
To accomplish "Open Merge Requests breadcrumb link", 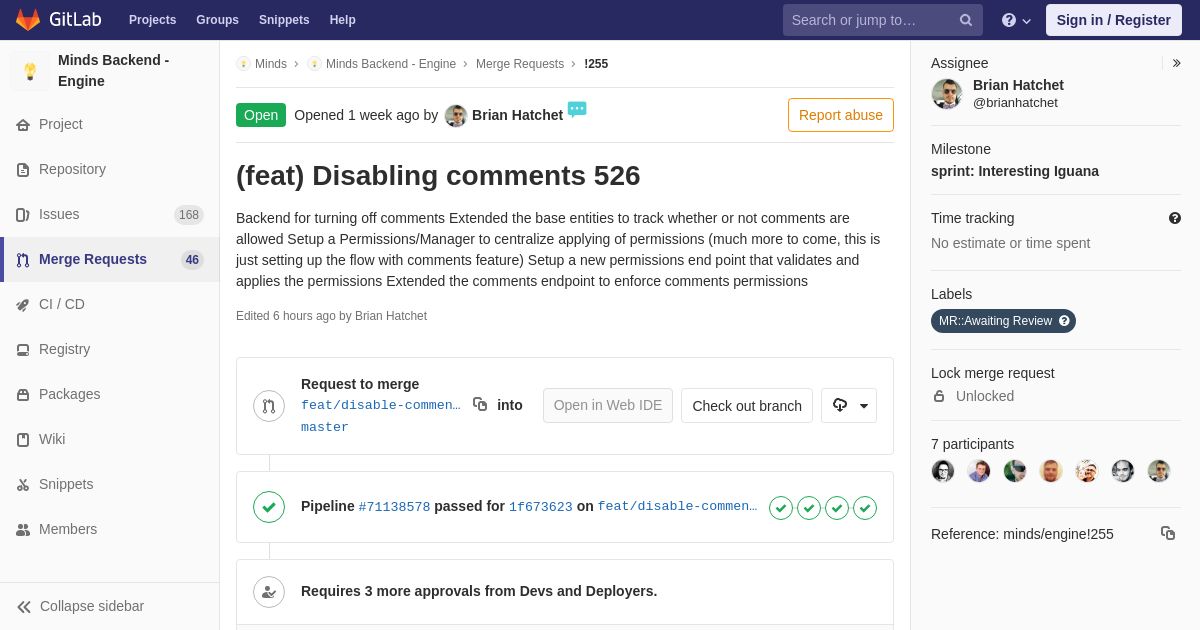I will (x=520, y=64).
